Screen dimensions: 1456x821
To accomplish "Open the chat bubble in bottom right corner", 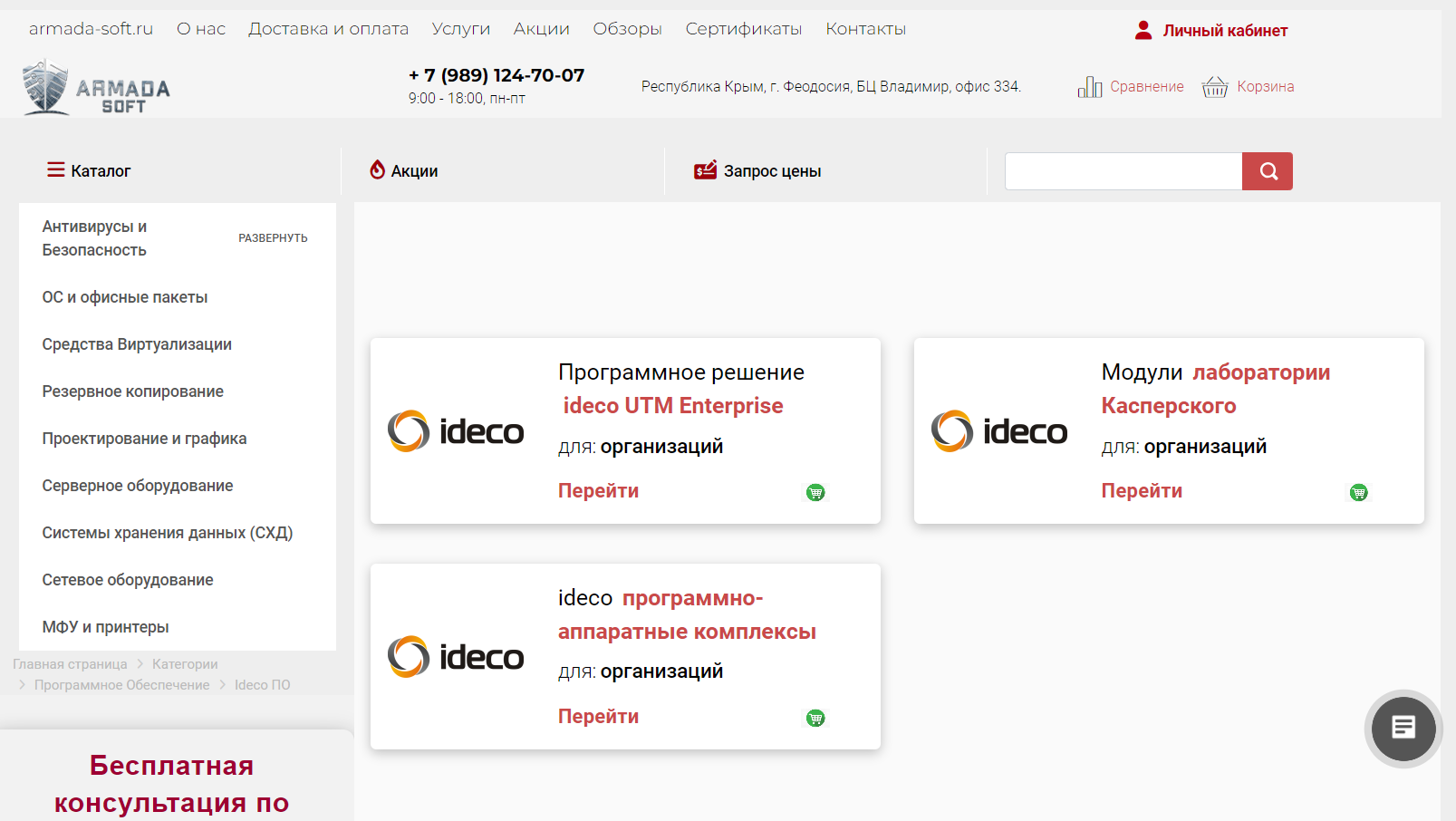I will tap(1403, 729).
